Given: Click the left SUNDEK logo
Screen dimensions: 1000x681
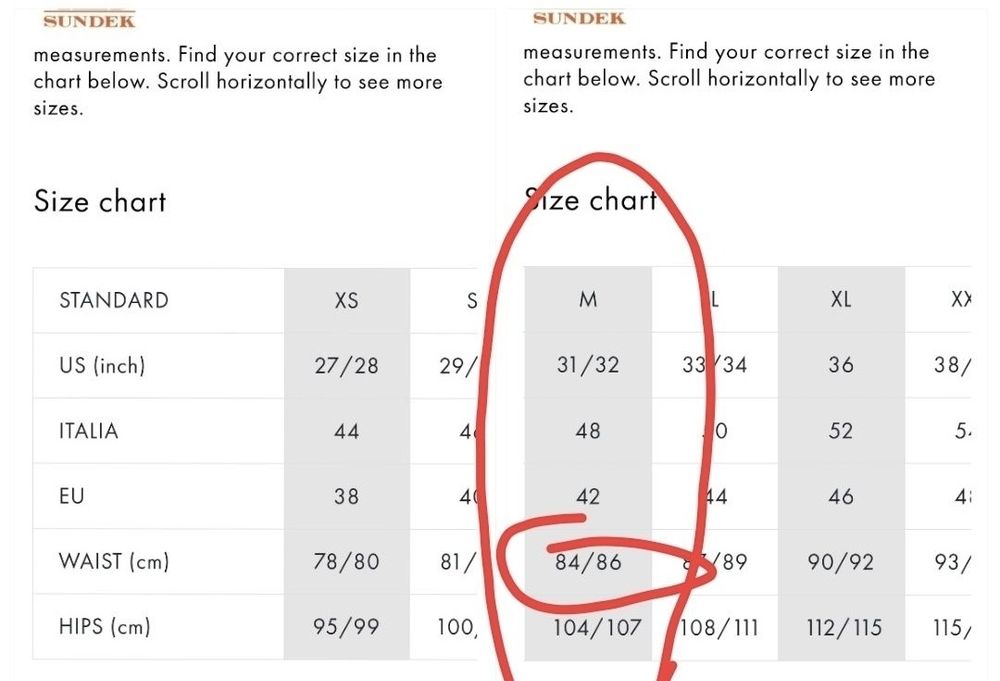Looking at the screenshot, I should coord(89,20).
